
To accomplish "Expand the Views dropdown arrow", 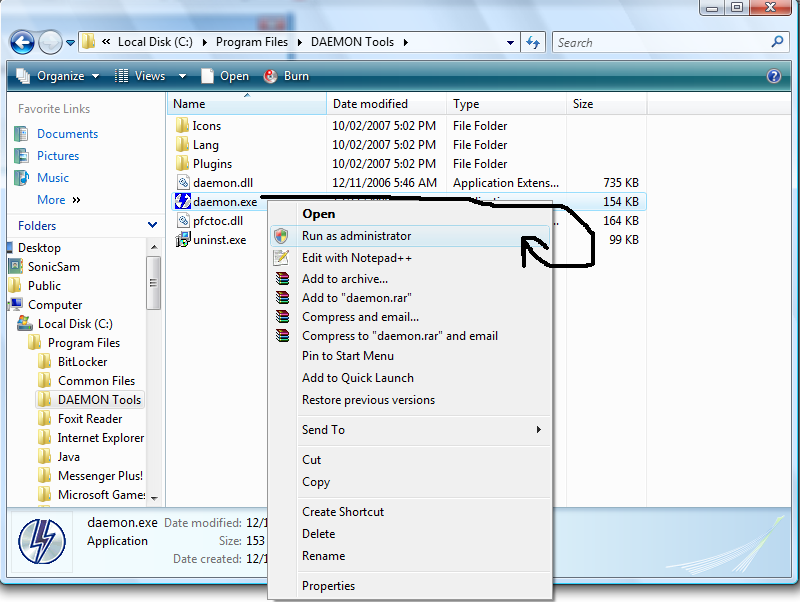I will pos(182,77).
